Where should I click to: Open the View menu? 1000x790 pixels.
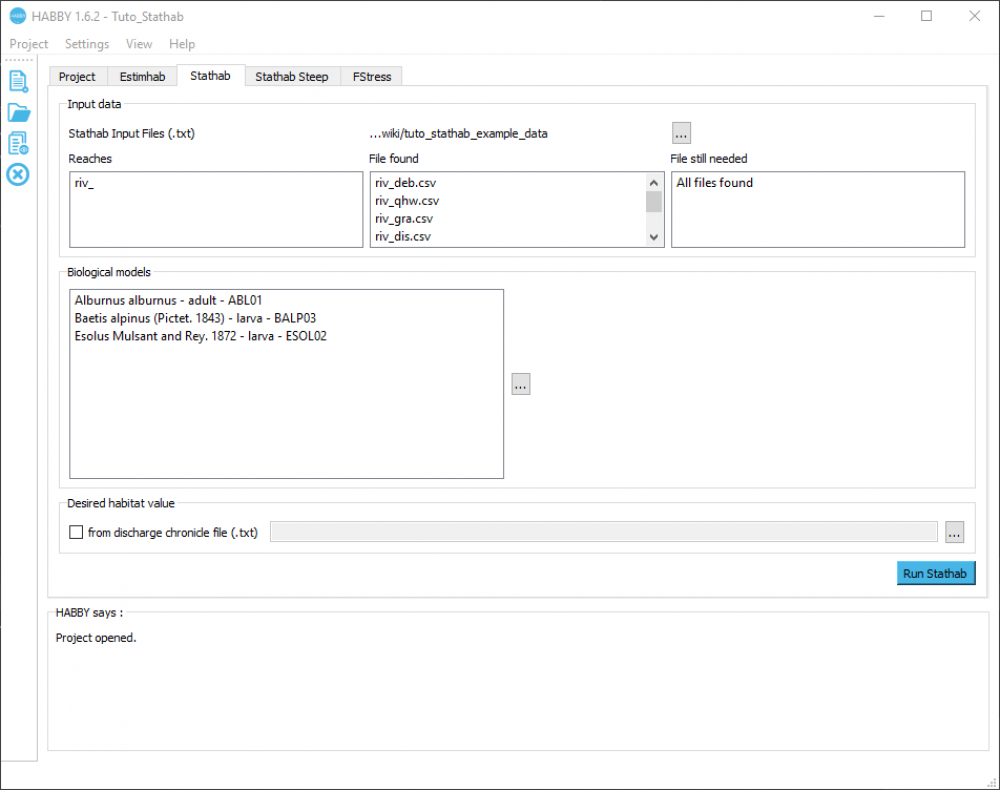tap(138, 44)
